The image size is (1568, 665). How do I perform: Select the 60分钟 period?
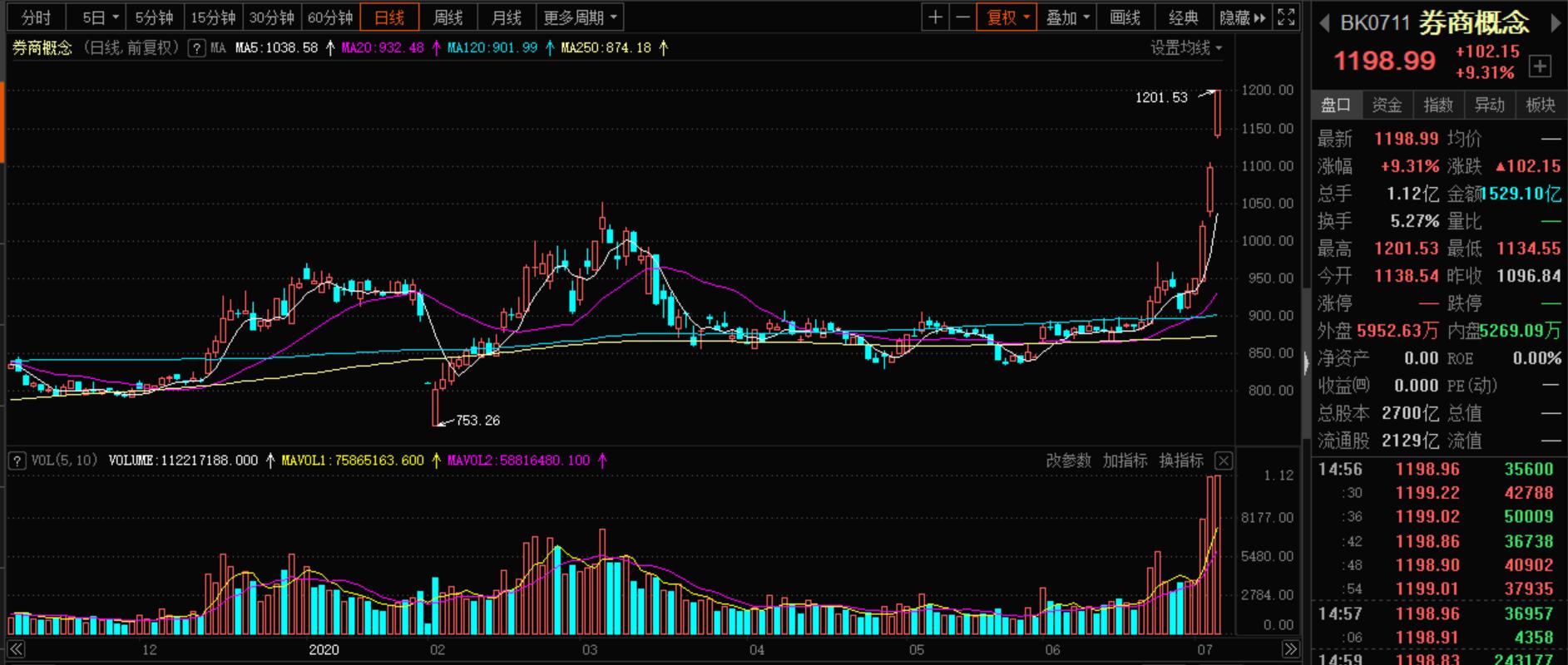pos(330,17)
